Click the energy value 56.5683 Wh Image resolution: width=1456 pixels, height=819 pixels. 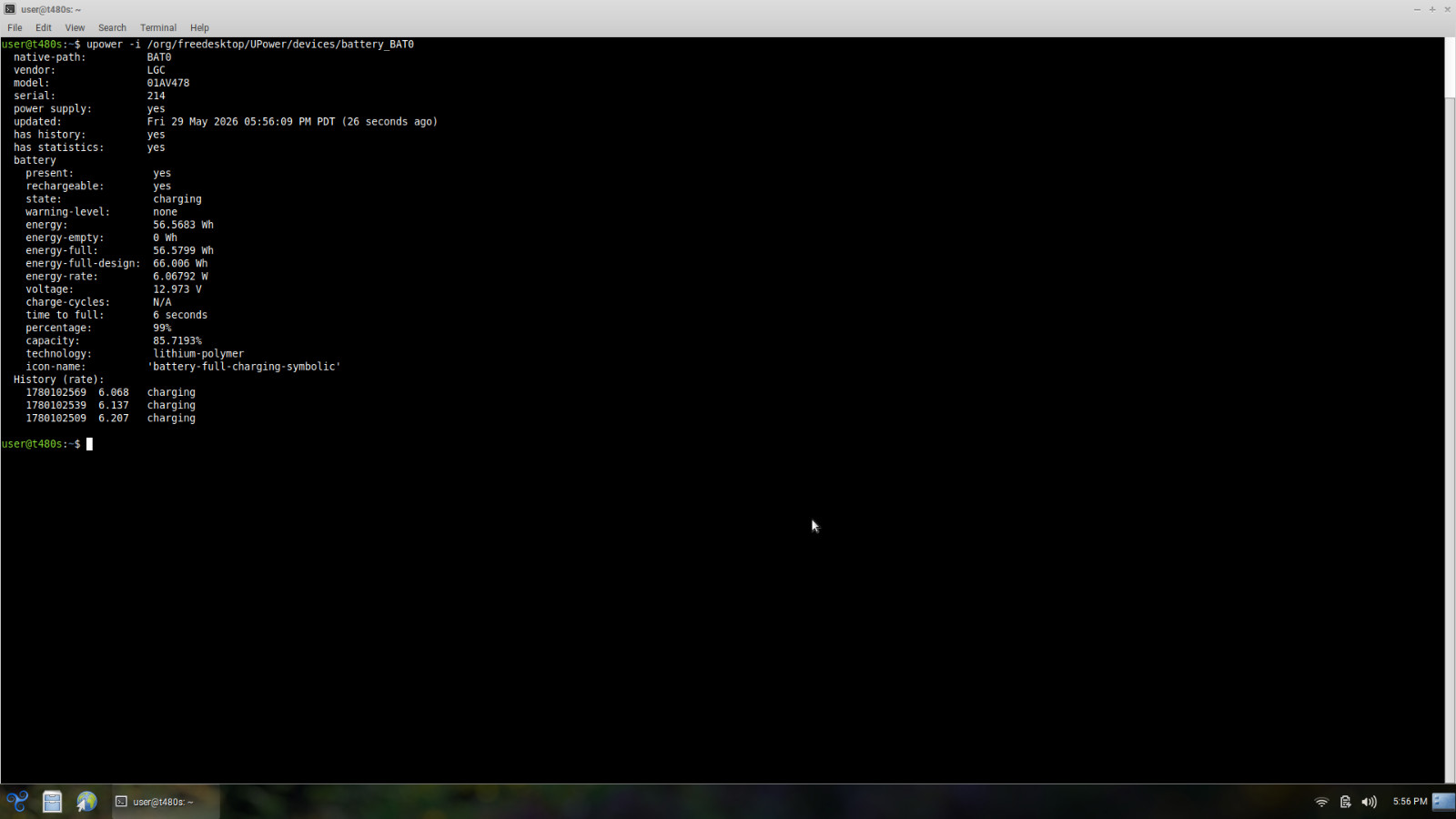coord(183,225)
